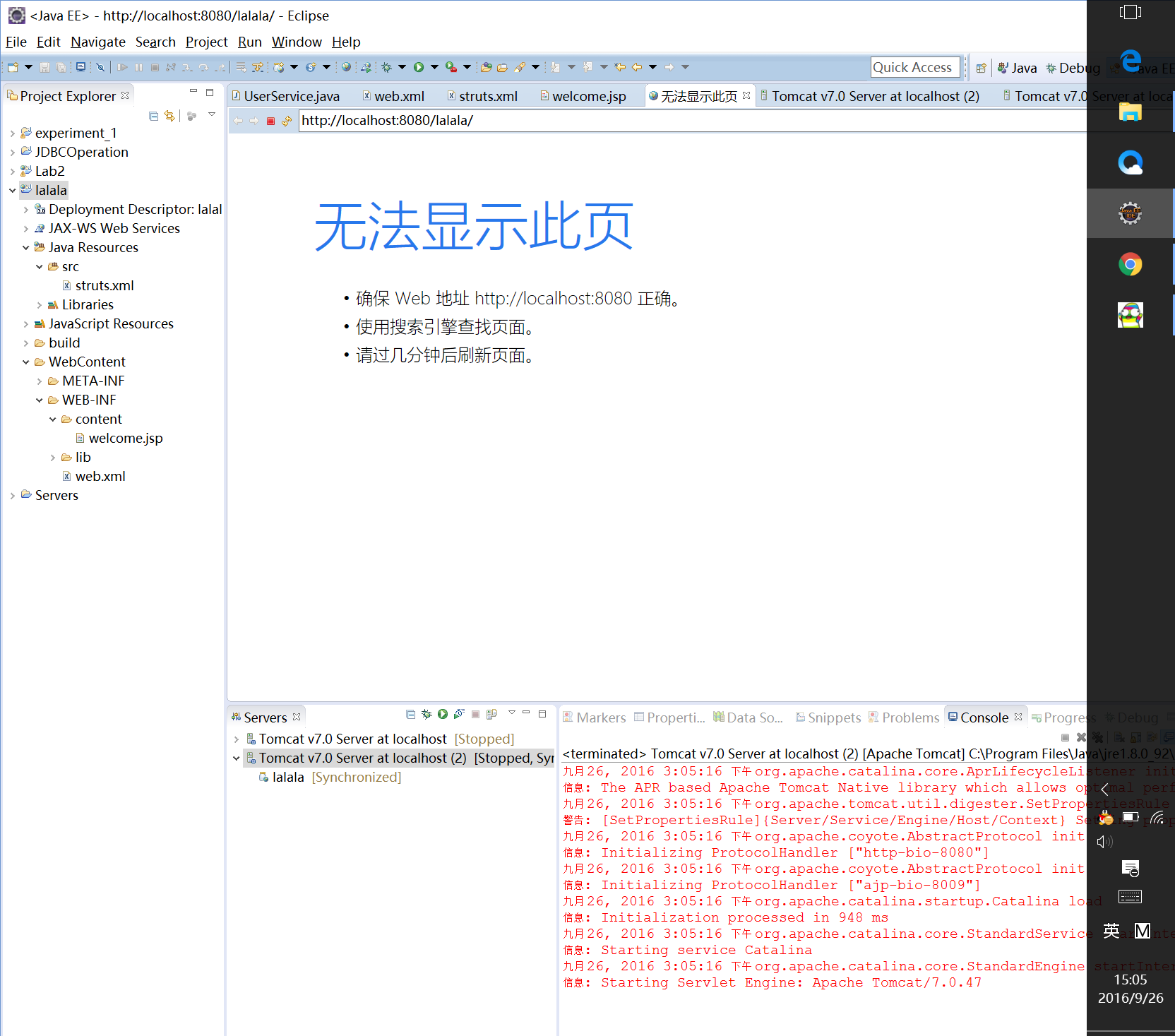
Task: Open dropdown arrow next to Run button
Action: pyautogui.click(x=434, y=67)
